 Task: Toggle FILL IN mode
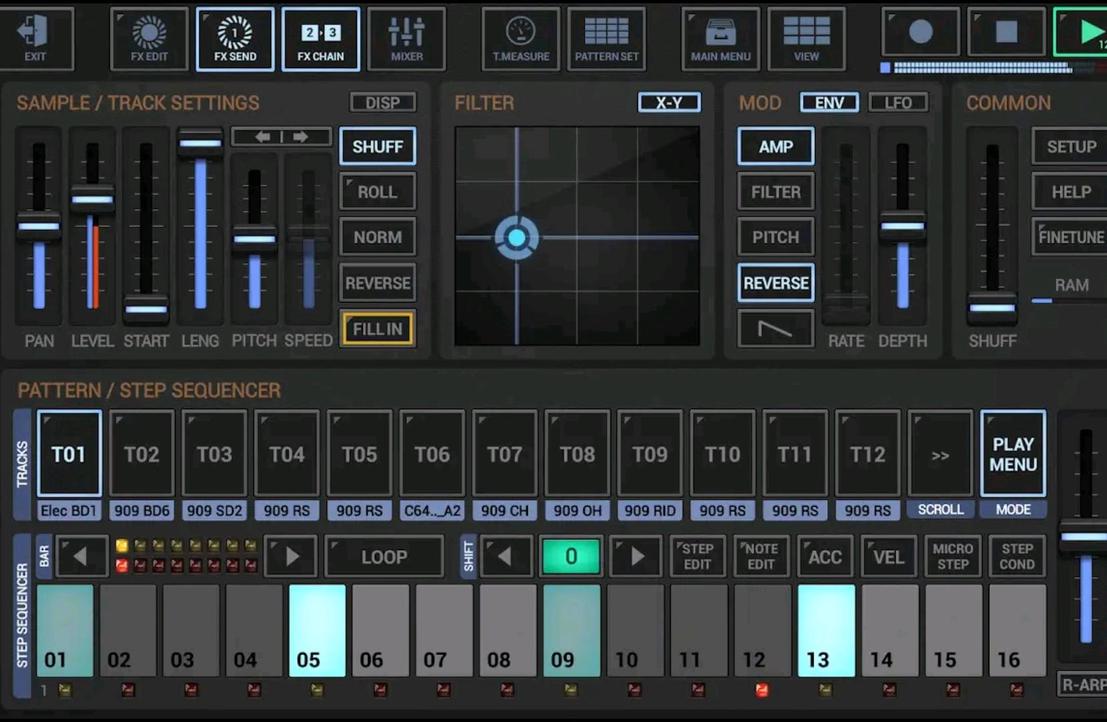(x=377, y=328)
